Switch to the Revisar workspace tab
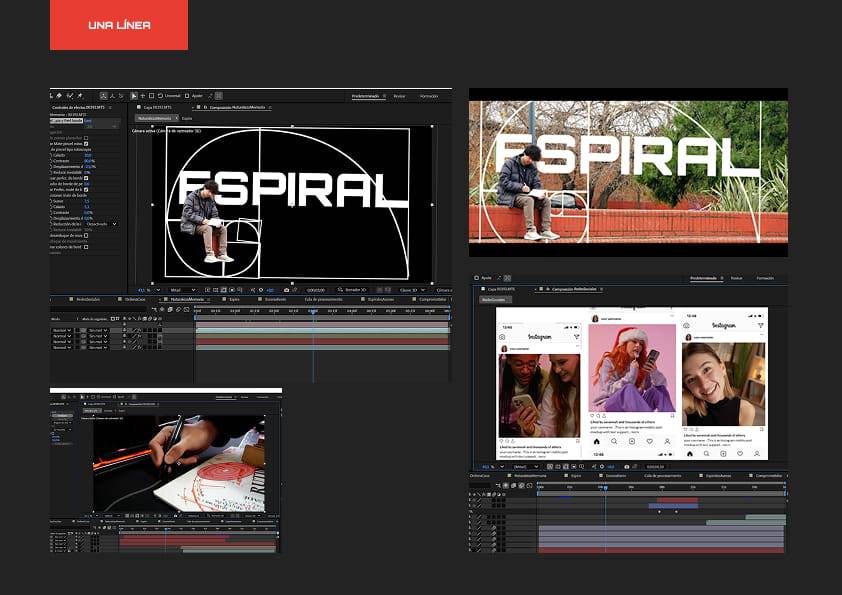This screenshot has width=842, height=595. point(399,96)
